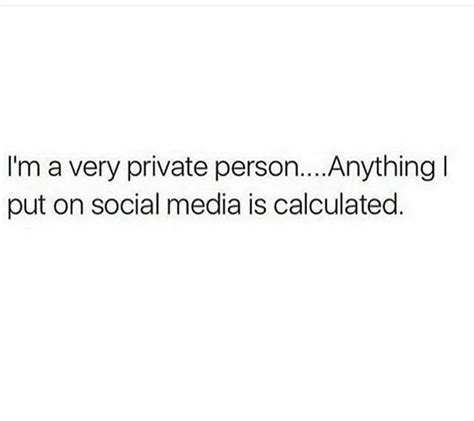Viewport: 474px width, 421px height.
Task: Click the word "person"
Action: tap(258, 172)
